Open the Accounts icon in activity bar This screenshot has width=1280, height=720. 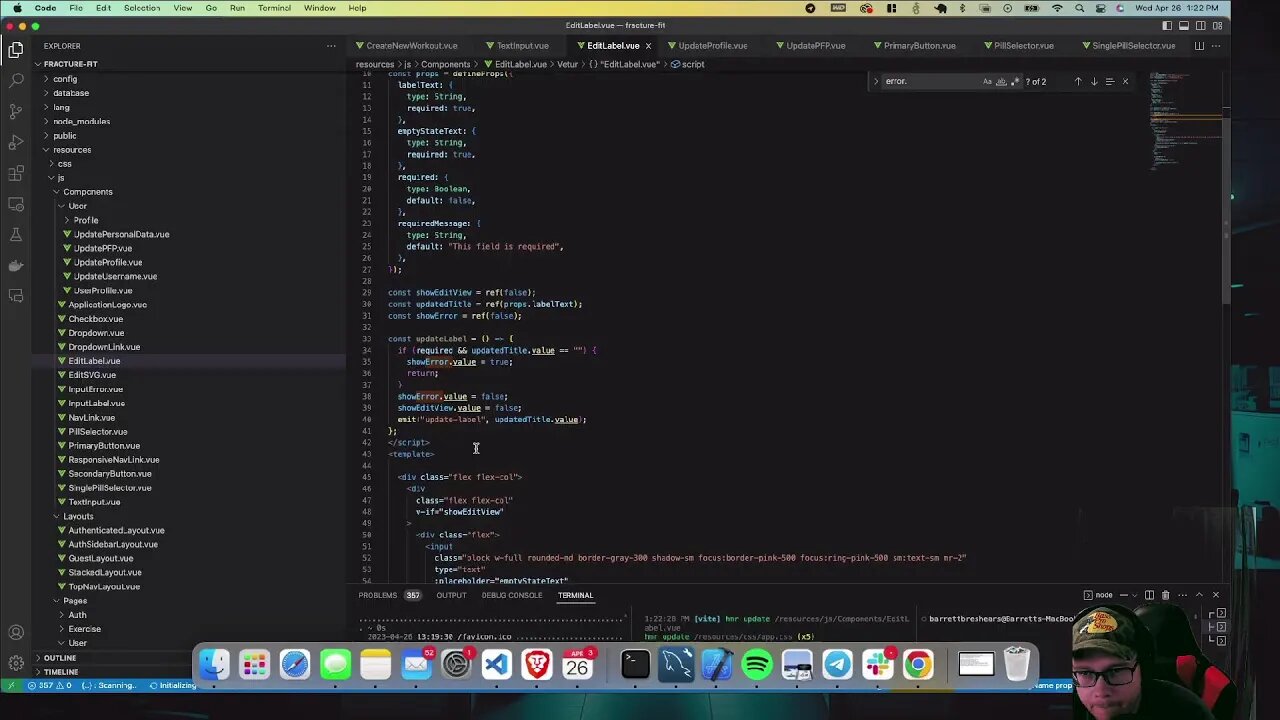pos(16,632)
